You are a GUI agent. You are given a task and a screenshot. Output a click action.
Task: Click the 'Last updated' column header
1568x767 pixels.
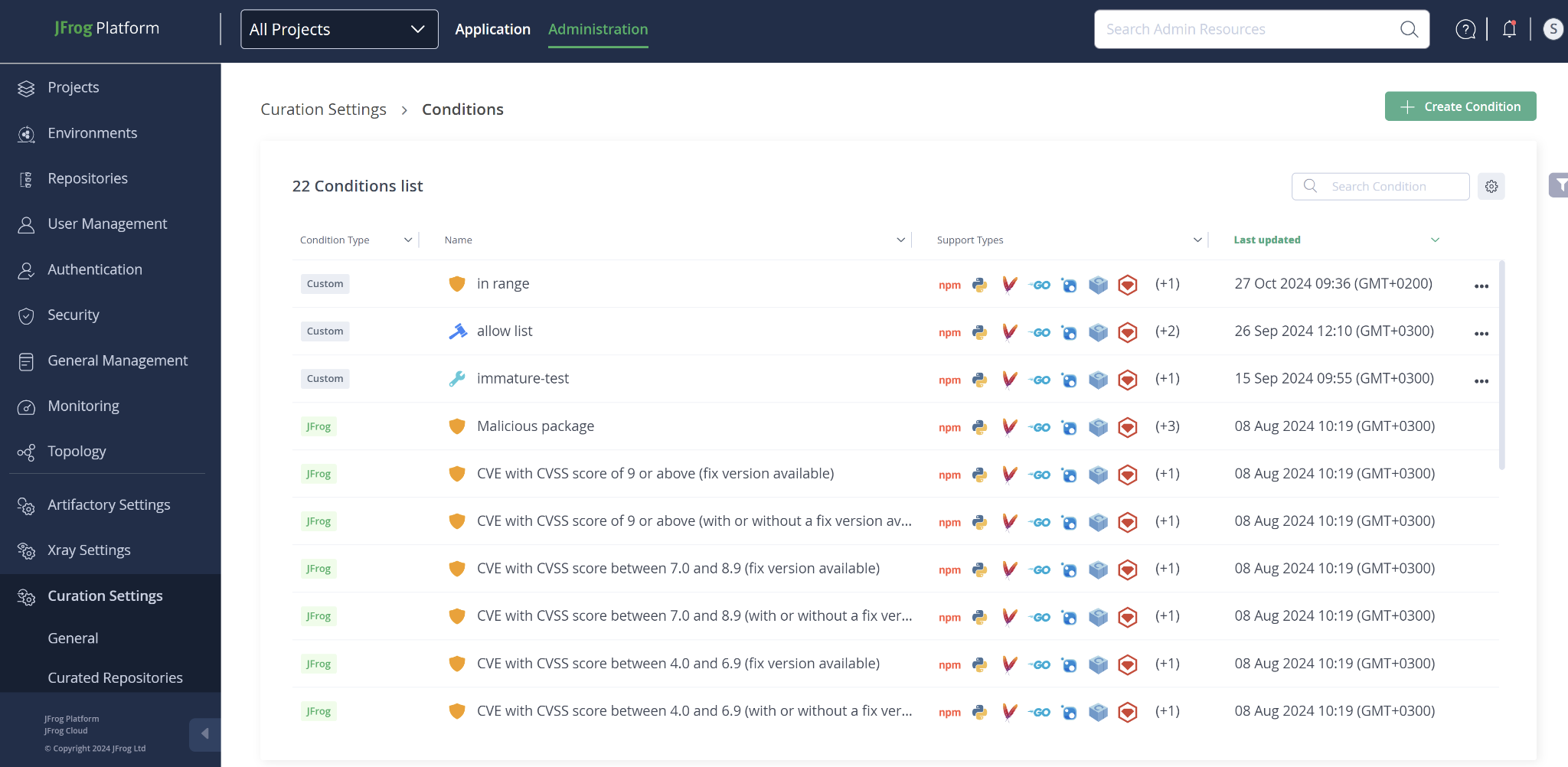1267,240
